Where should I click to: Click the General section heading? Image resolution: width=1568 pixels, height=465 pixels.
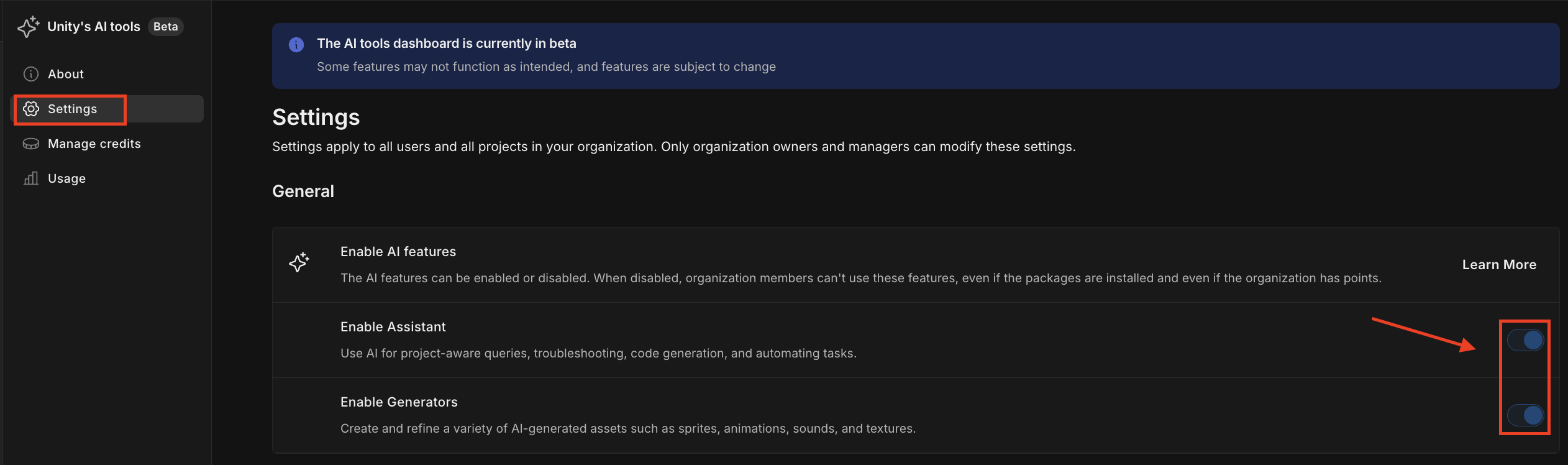pyautogui.click(x=303, y=191)
